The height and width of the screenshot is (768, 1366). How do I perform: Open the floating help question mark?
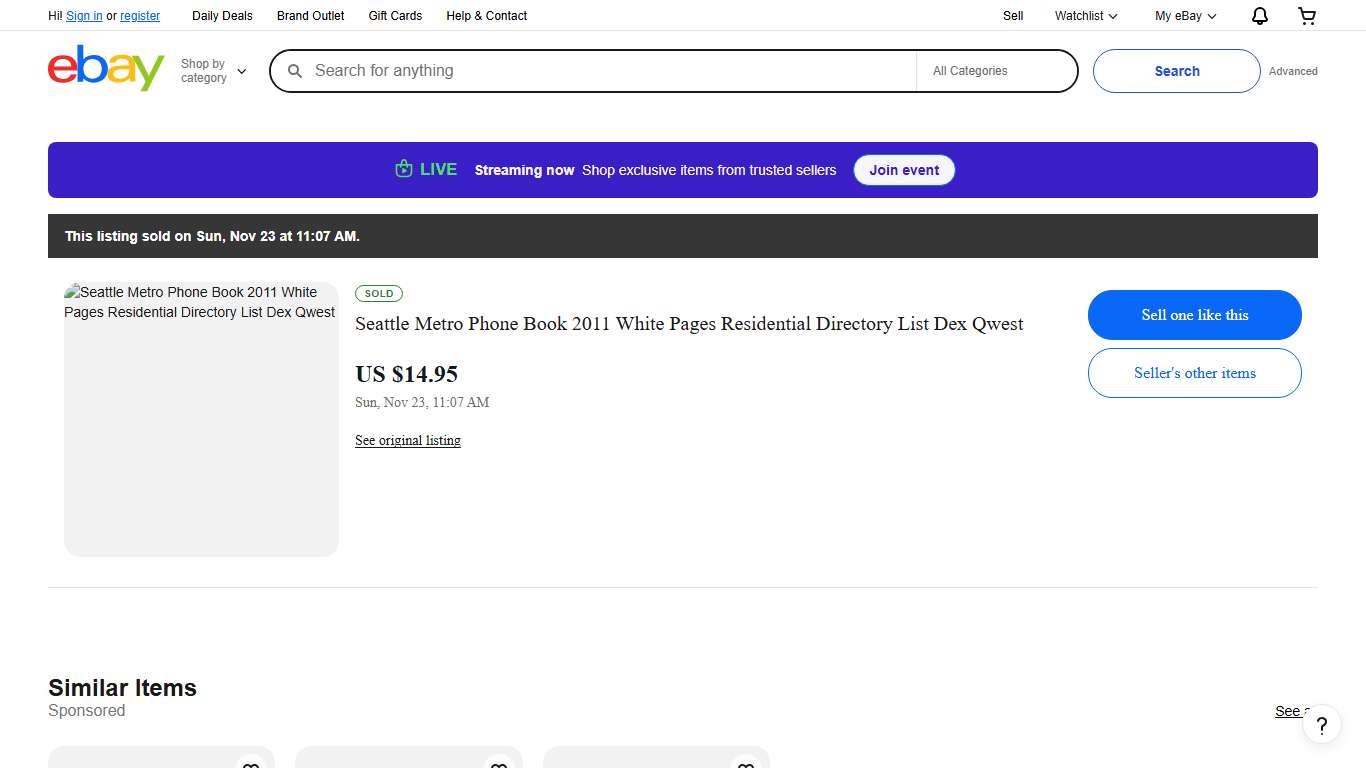(1321, 724)
